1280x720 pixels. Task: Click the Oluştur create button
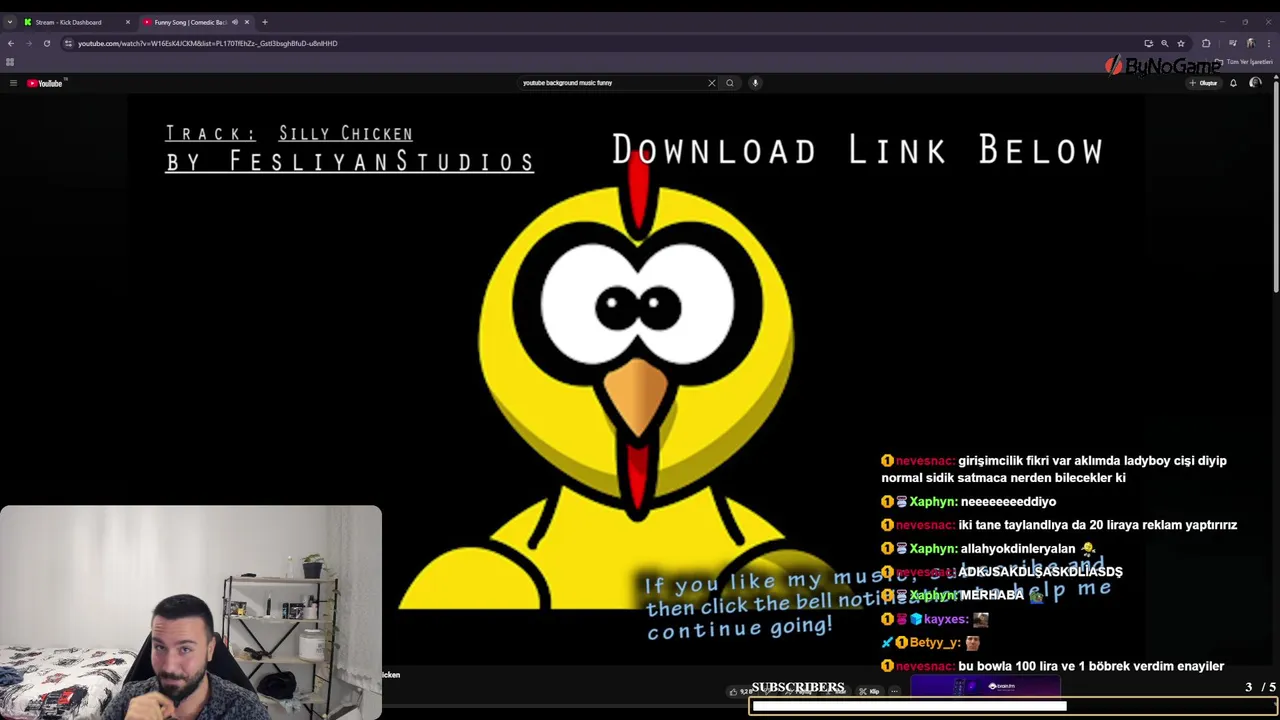1203,83
